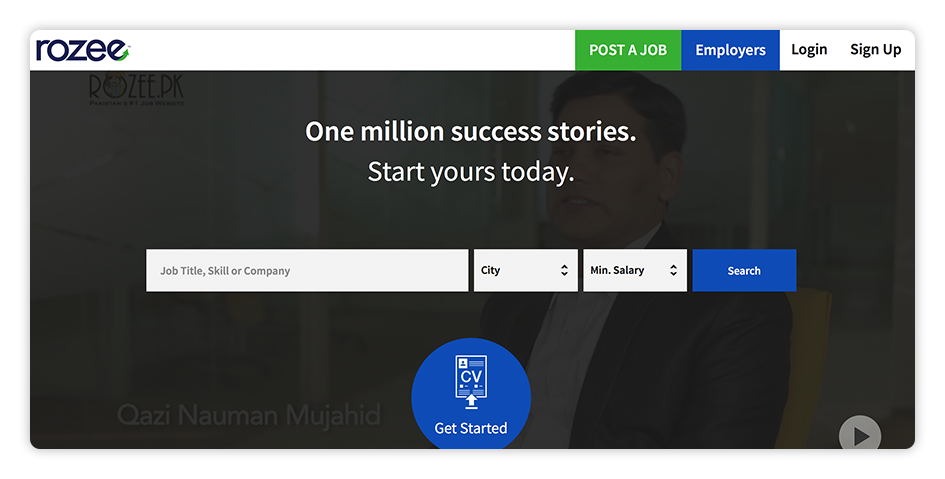This screenshot has width=945, height=479.
Task: Click the Qazi Nauman Mujahid caption
Action: click(249, 415)
